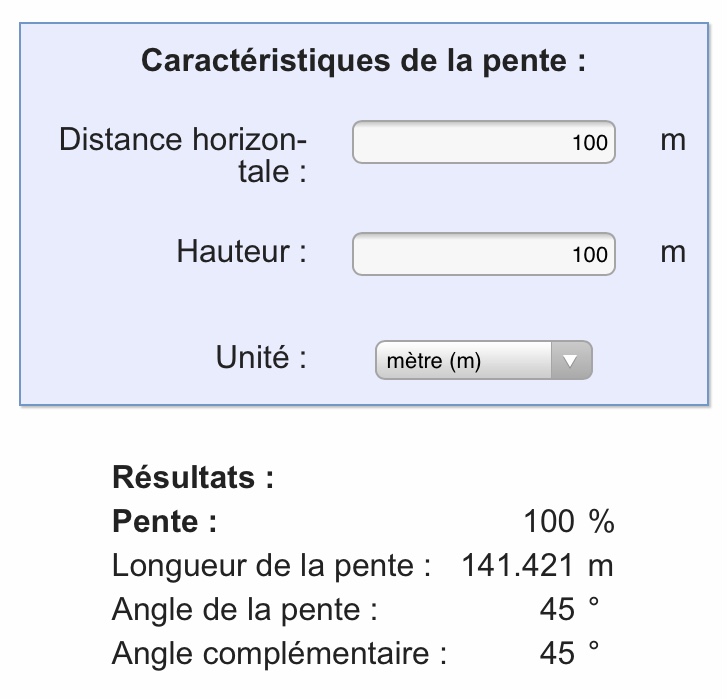Click the Unité dropdown arrow button

click(x=571, y=361)
